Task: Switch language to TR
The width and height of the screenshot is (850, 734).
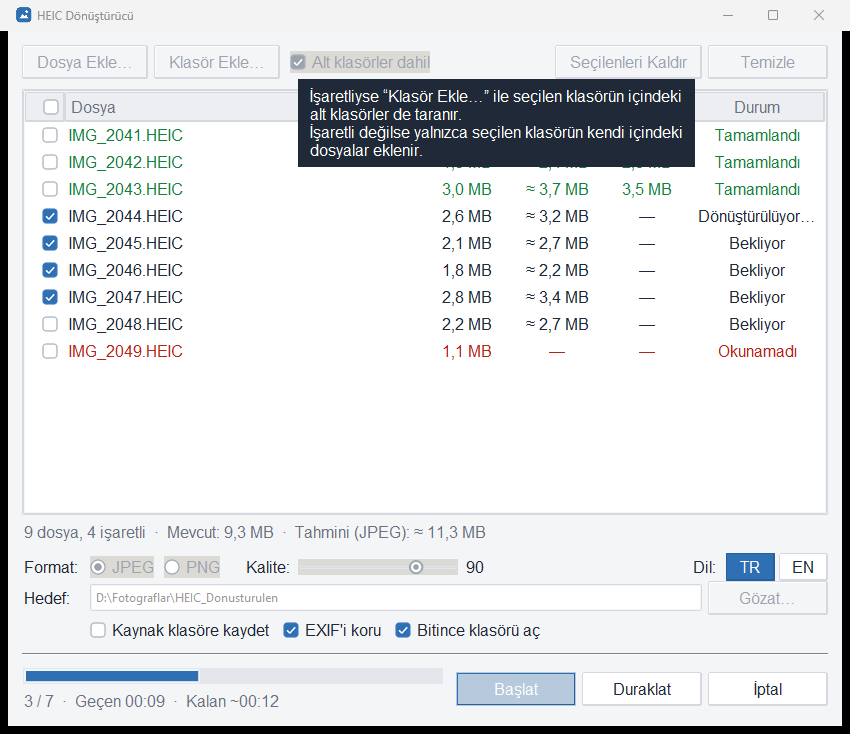Action: pos(750,567)
